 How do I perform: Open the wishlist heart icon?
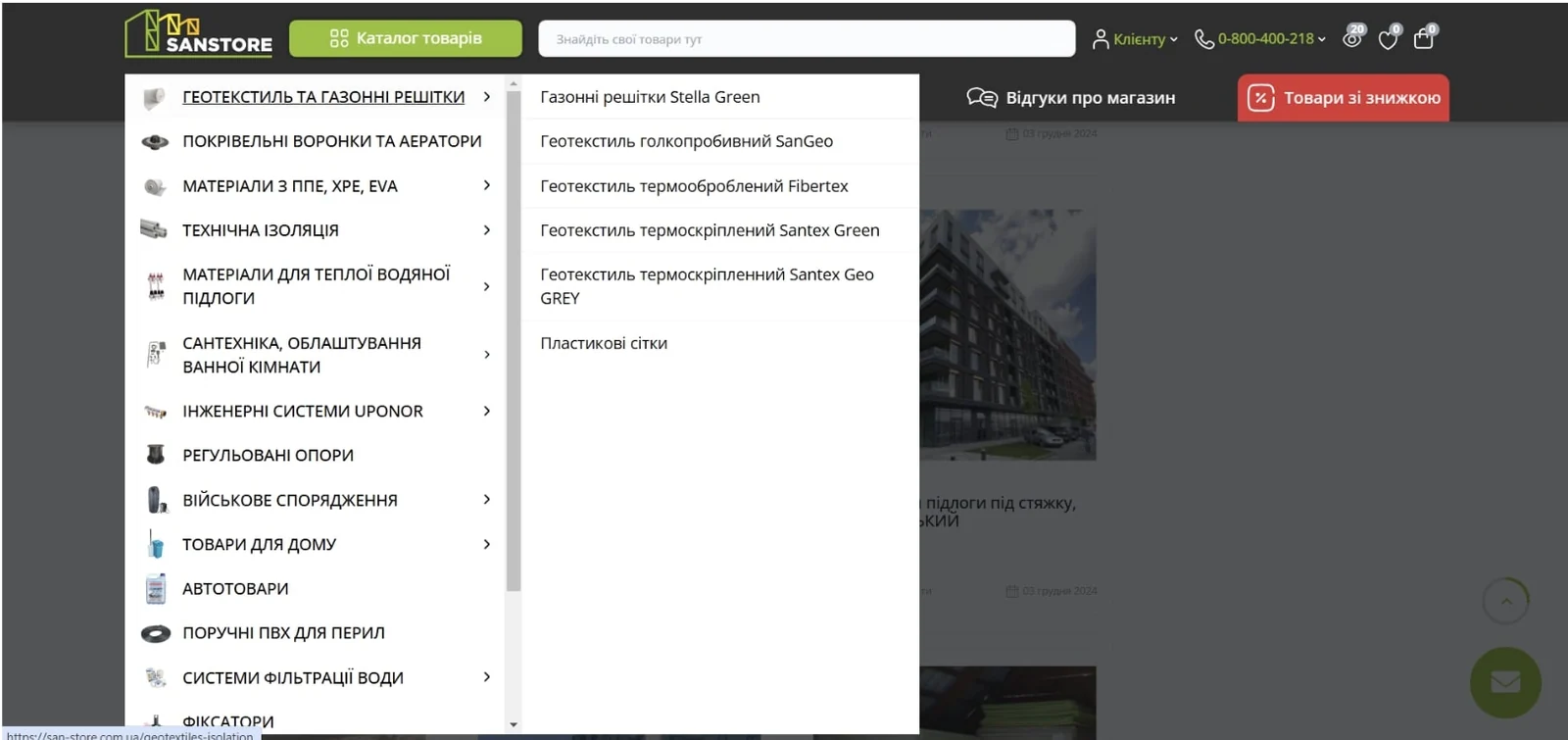coord(1388,38)
